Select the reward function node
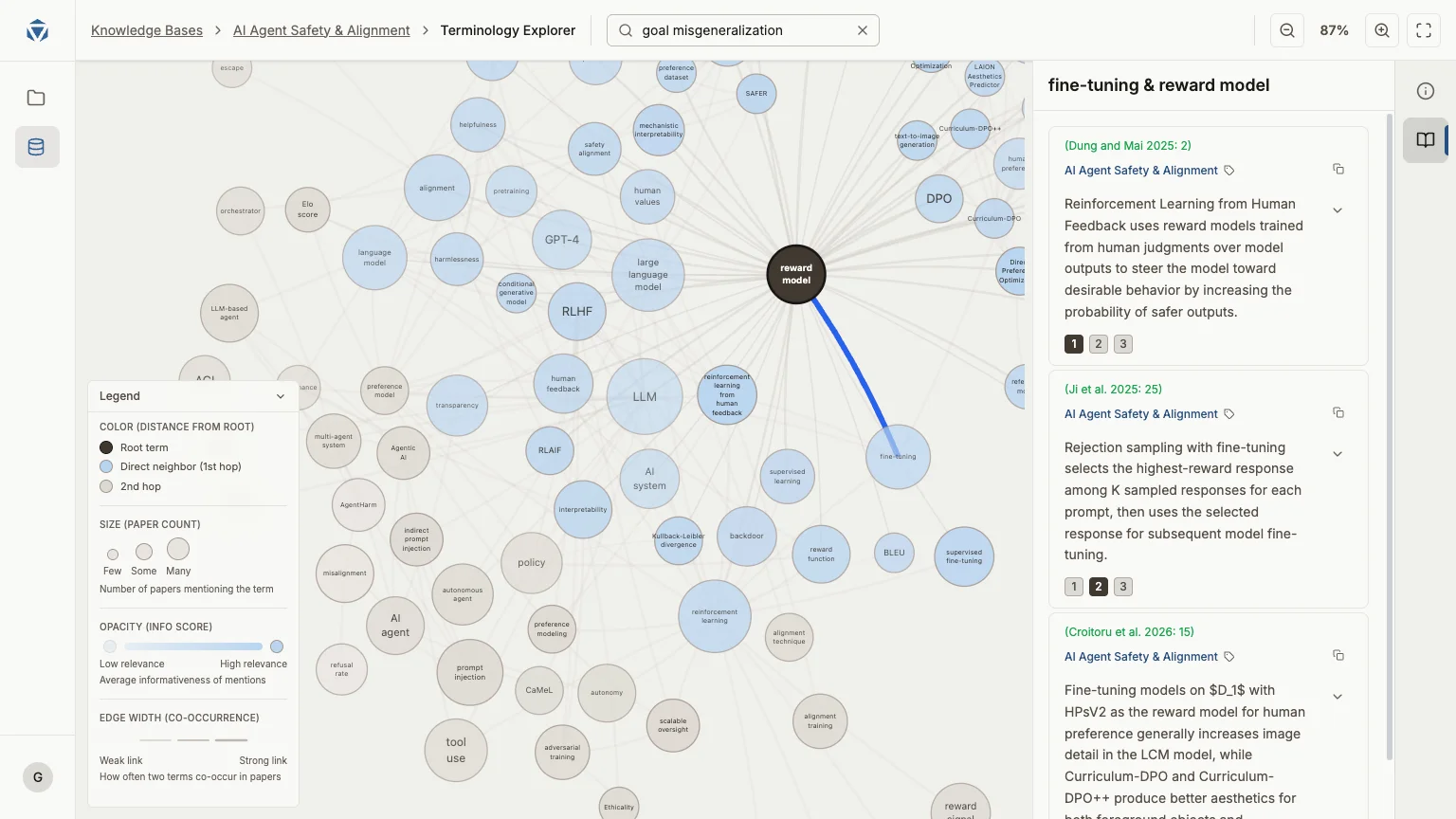1456x819 pixels. pyautogui.click(x=821, y=554)
